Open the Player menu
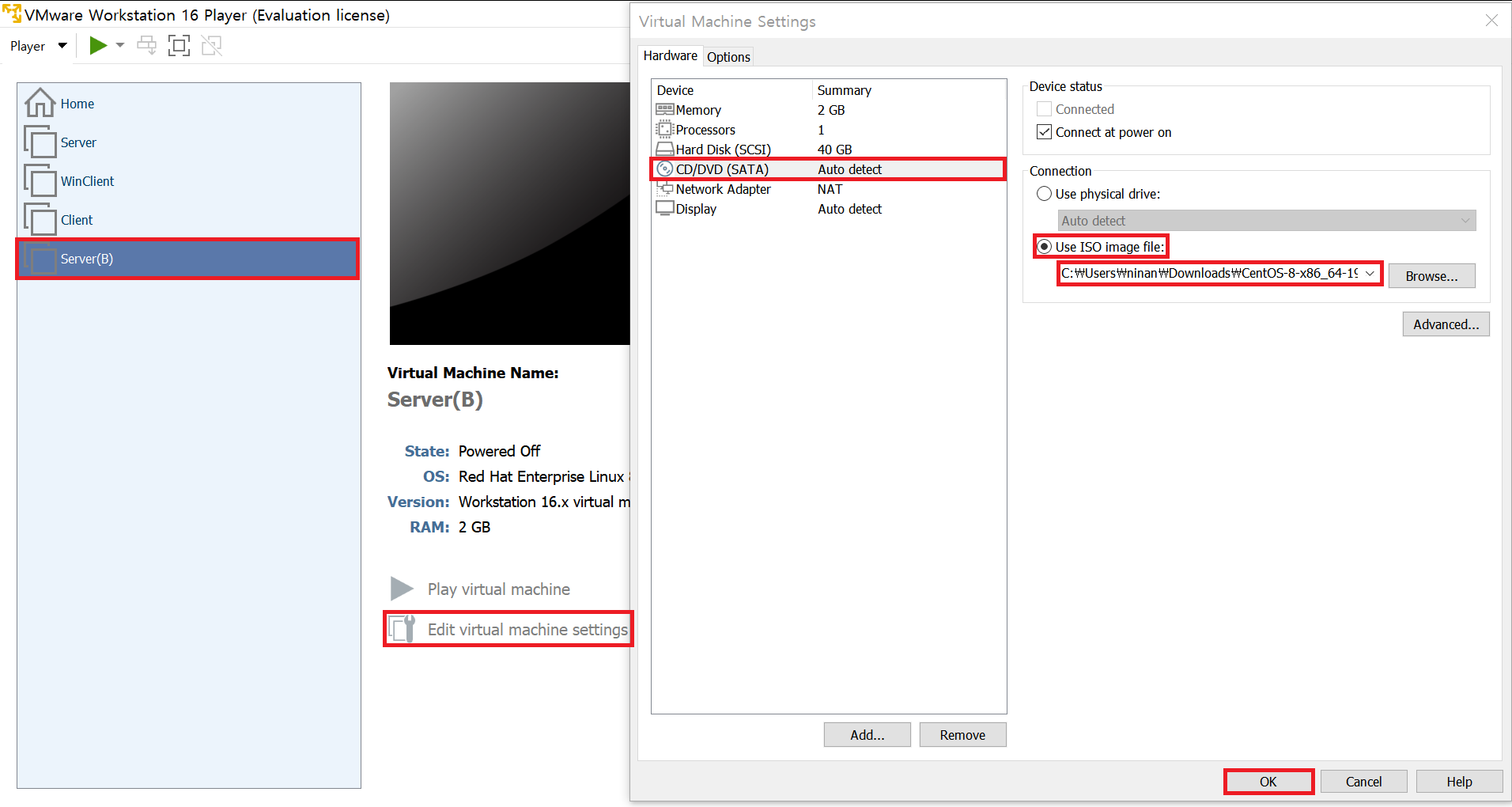Screen dimensions: 1512x807 (38, 46)
